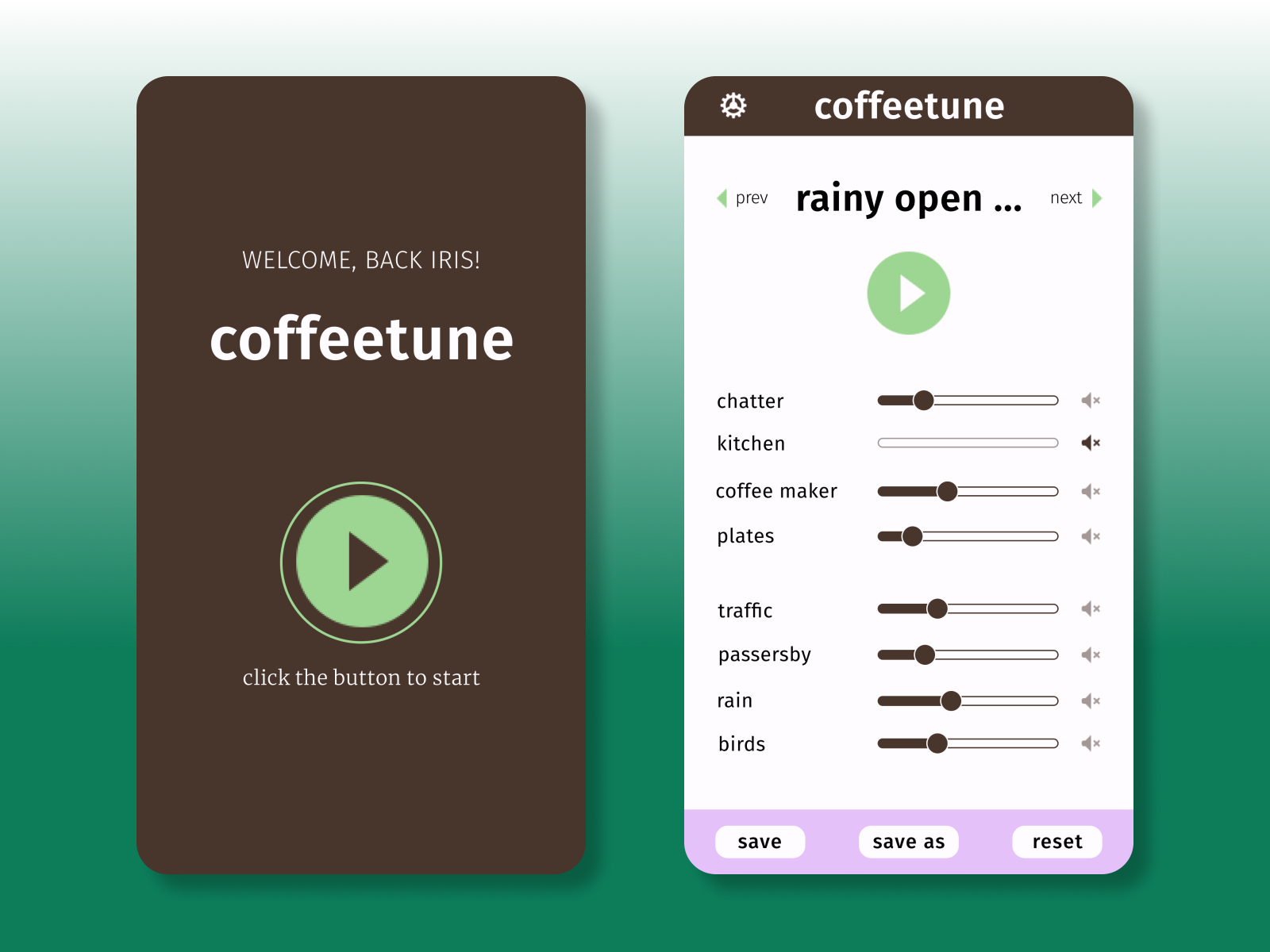The width and height of the screenshot is (1270, 952).
Task: Click the coffee maker volume slider handle
Action: pos(947,492)
